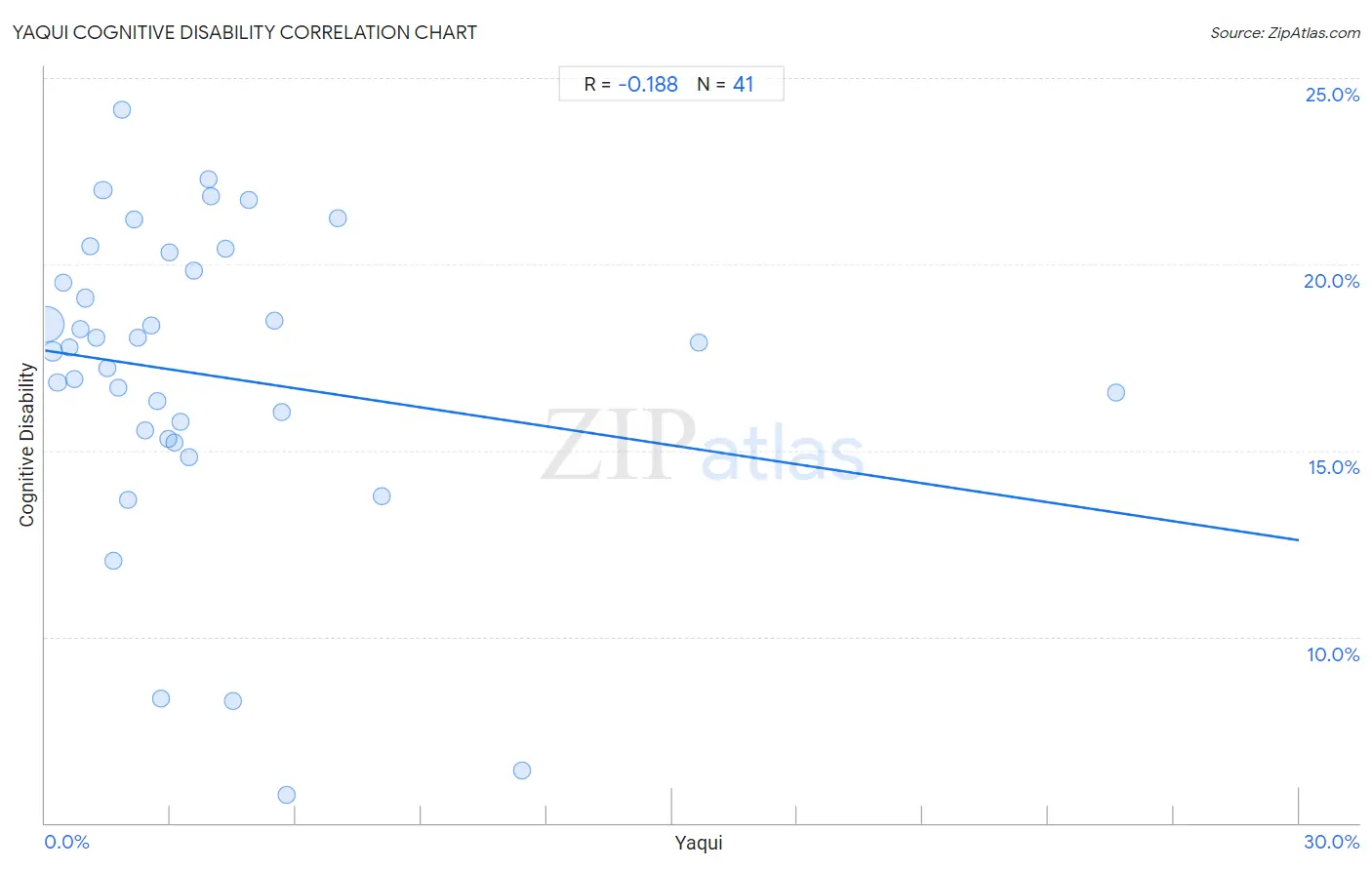This screenshot has height=870, width=1372.
Task: Click the Yaqui x-axis label
Action: tap(699, 843)
